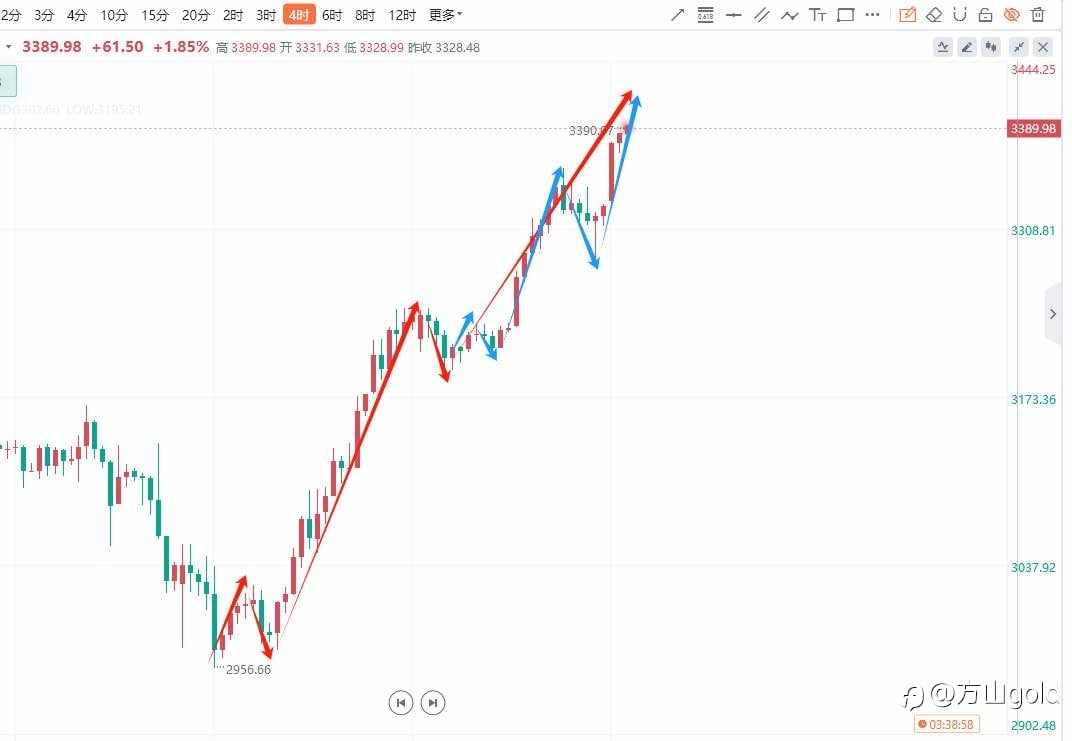Select the active 4时 timeframe
The image size is (1072, 741).
[x=299, y=14]
